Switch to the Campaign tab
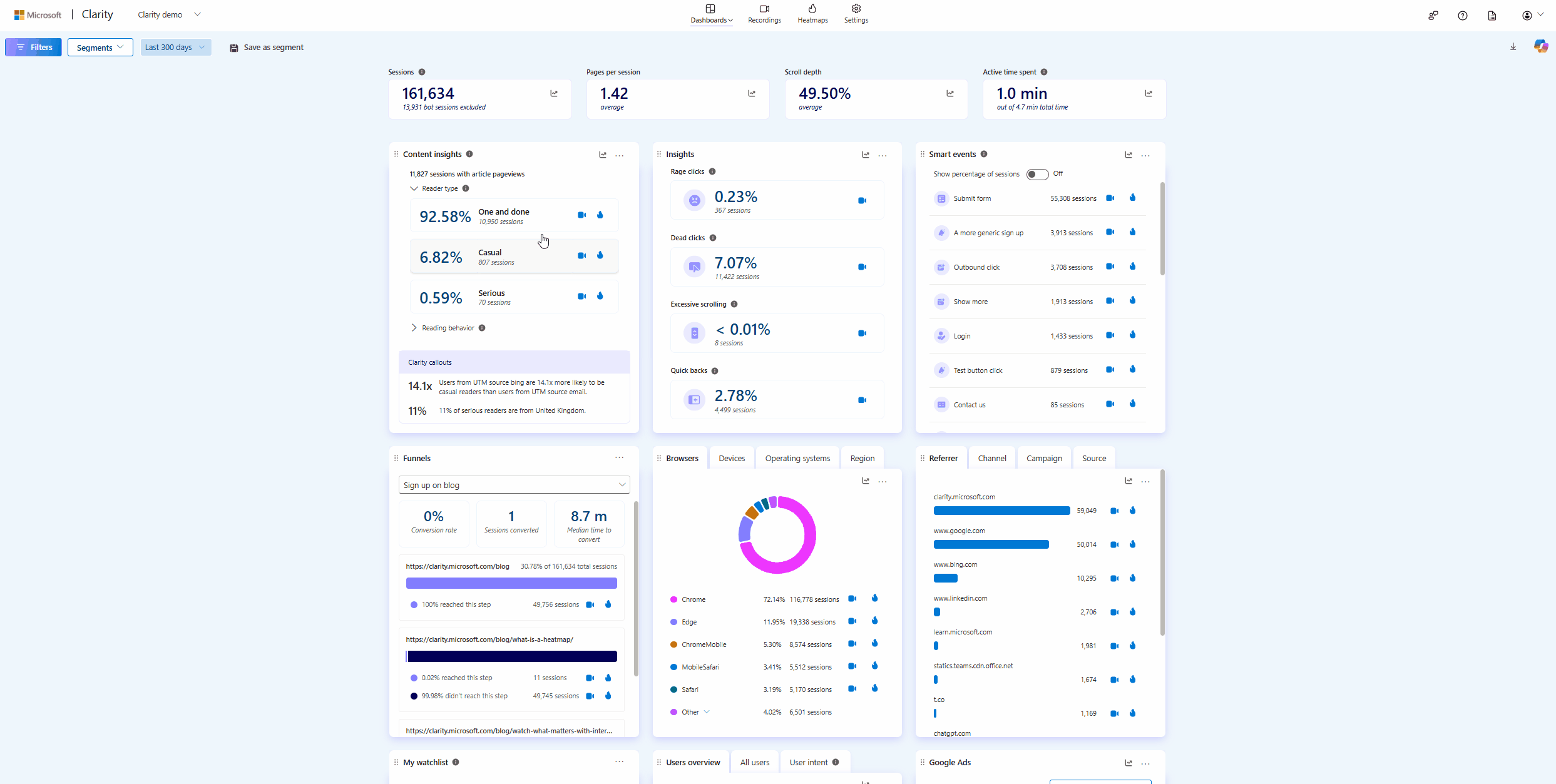The width and height of the screenshot is (1556, 784). coord(1043,457)
